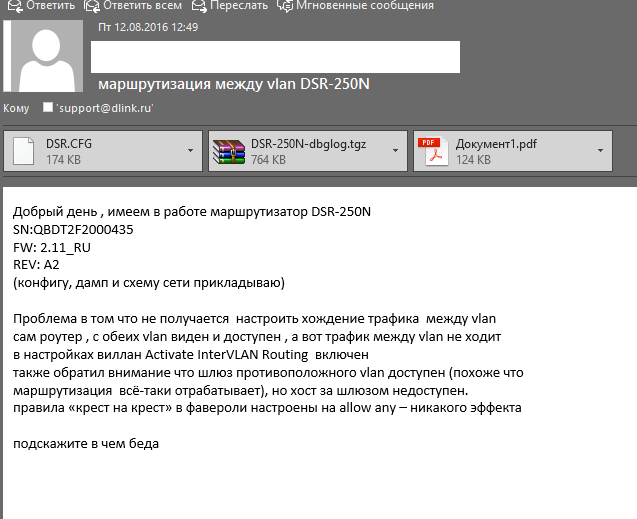Click the subject маршрутизация между vlan DSR-250N
Image resolution: width=637 pixels, height=519 pixels.
click(x=234, y=84)
